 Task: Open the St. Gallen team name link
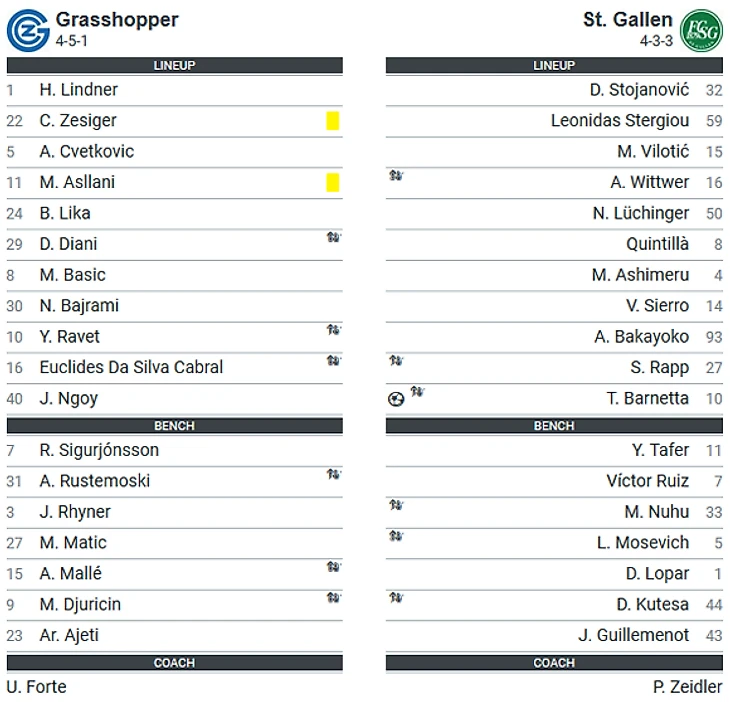(x=627, y=19)
